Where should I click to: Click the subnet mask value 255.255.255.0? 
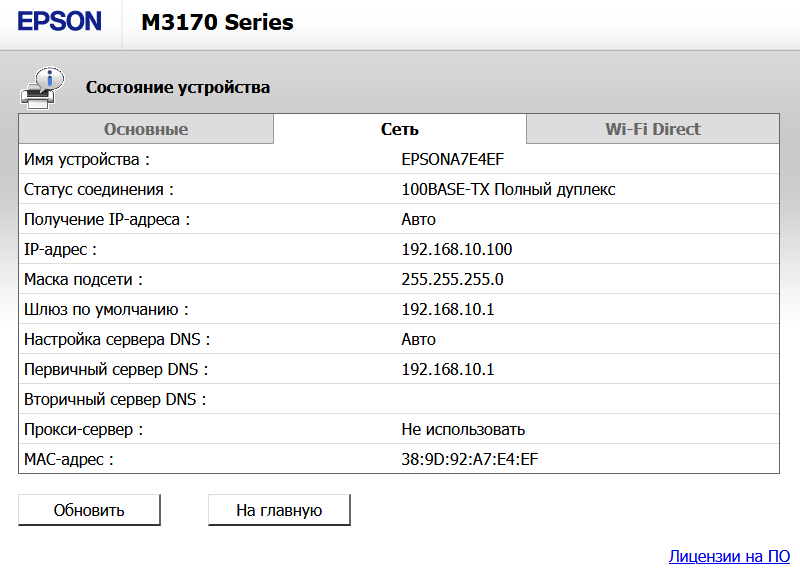click(452, 279)
